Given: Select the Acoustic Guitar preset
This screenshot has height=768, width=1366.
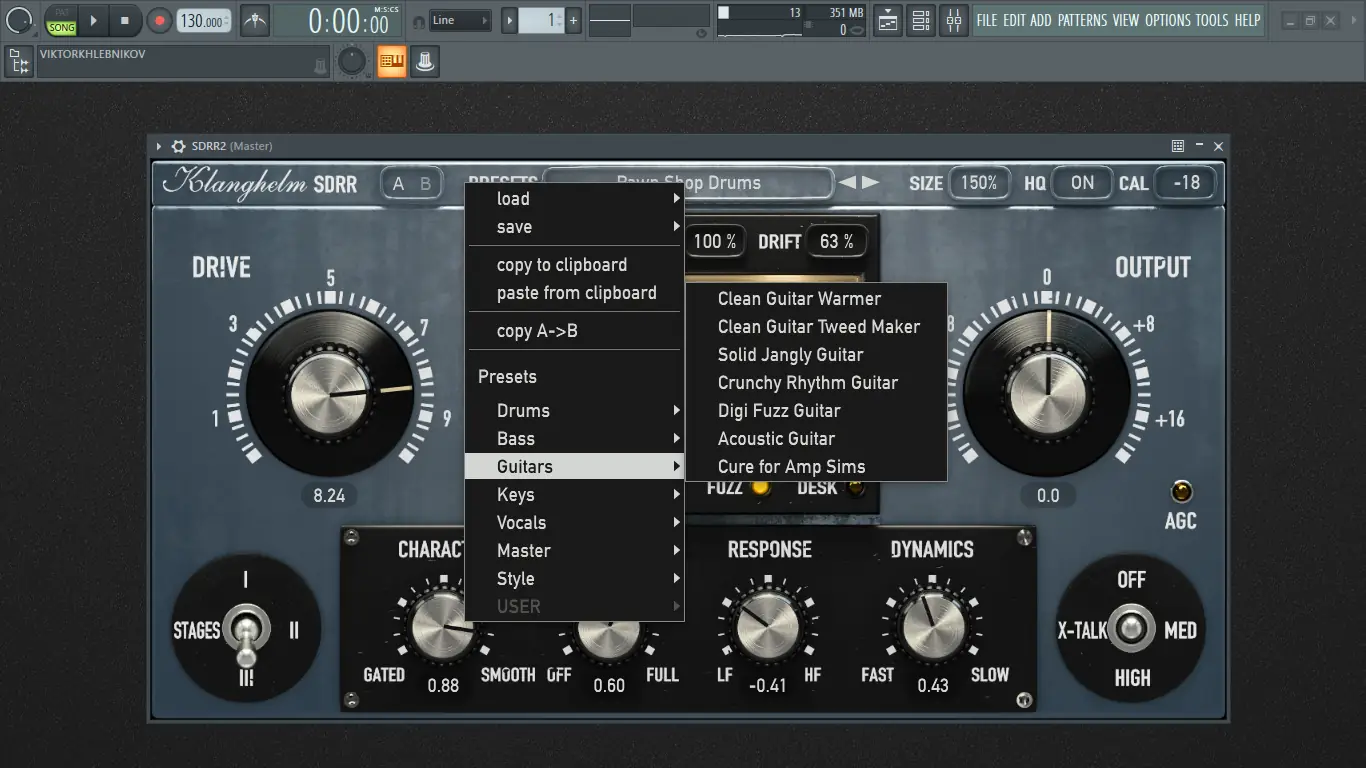Looking at the screenshot, I should pyautogui.click(x=816, y=439).
